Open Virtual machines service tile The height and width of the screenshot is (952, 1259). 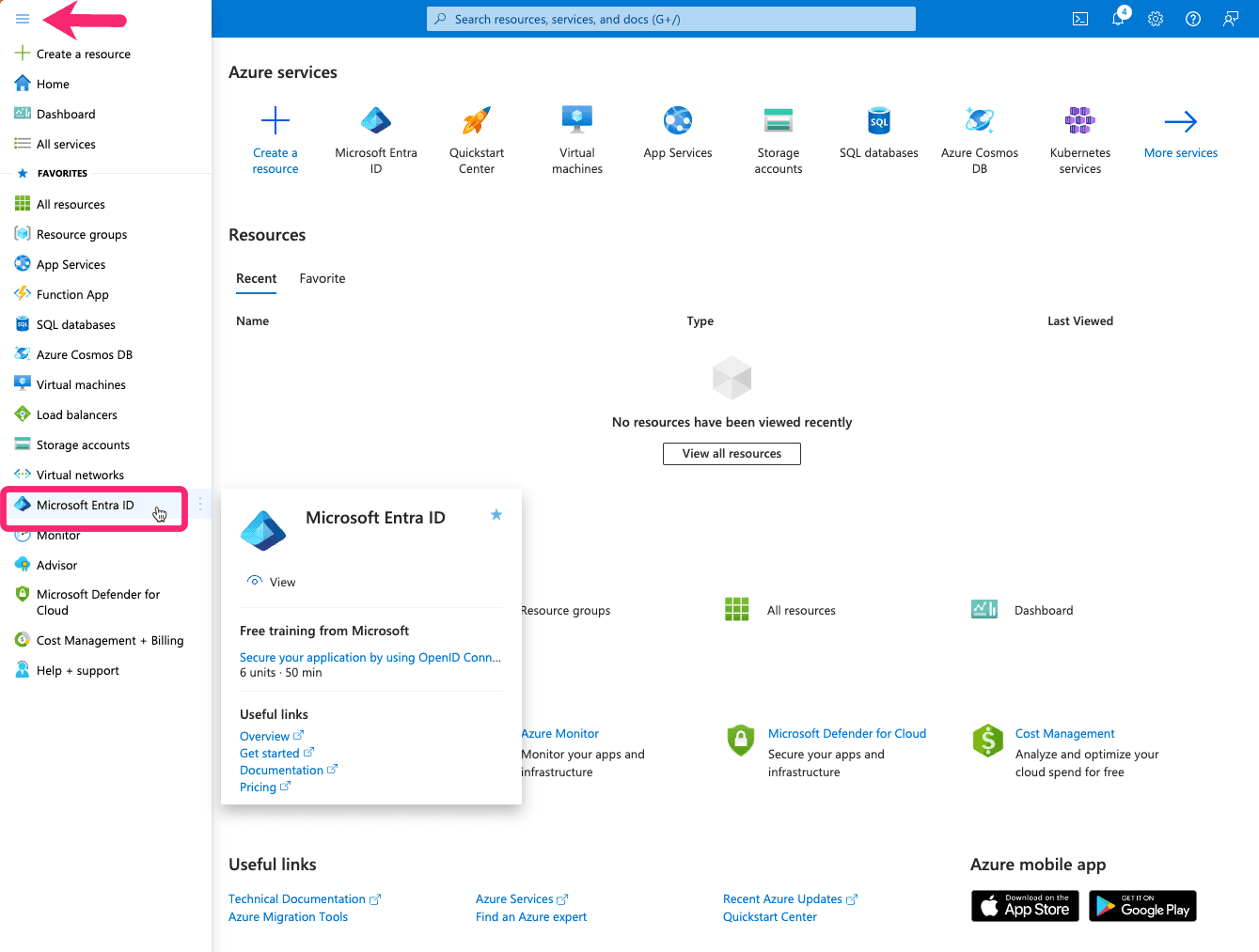click(x=577, y=139)
